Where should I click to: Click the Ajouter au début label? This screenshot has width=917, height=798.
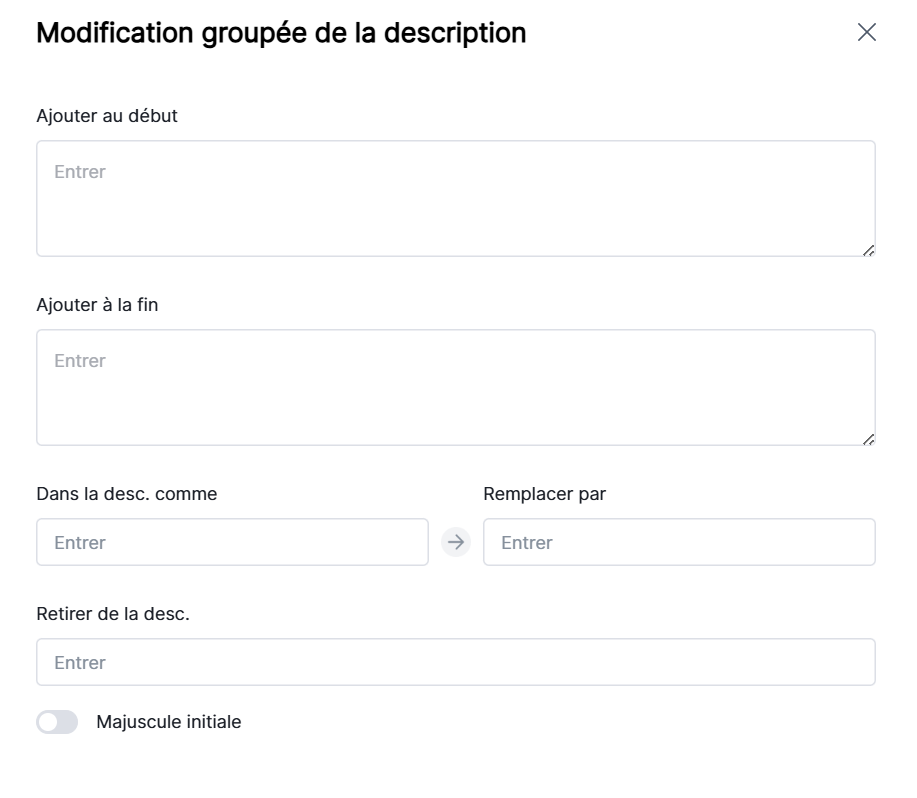[107, 116]
